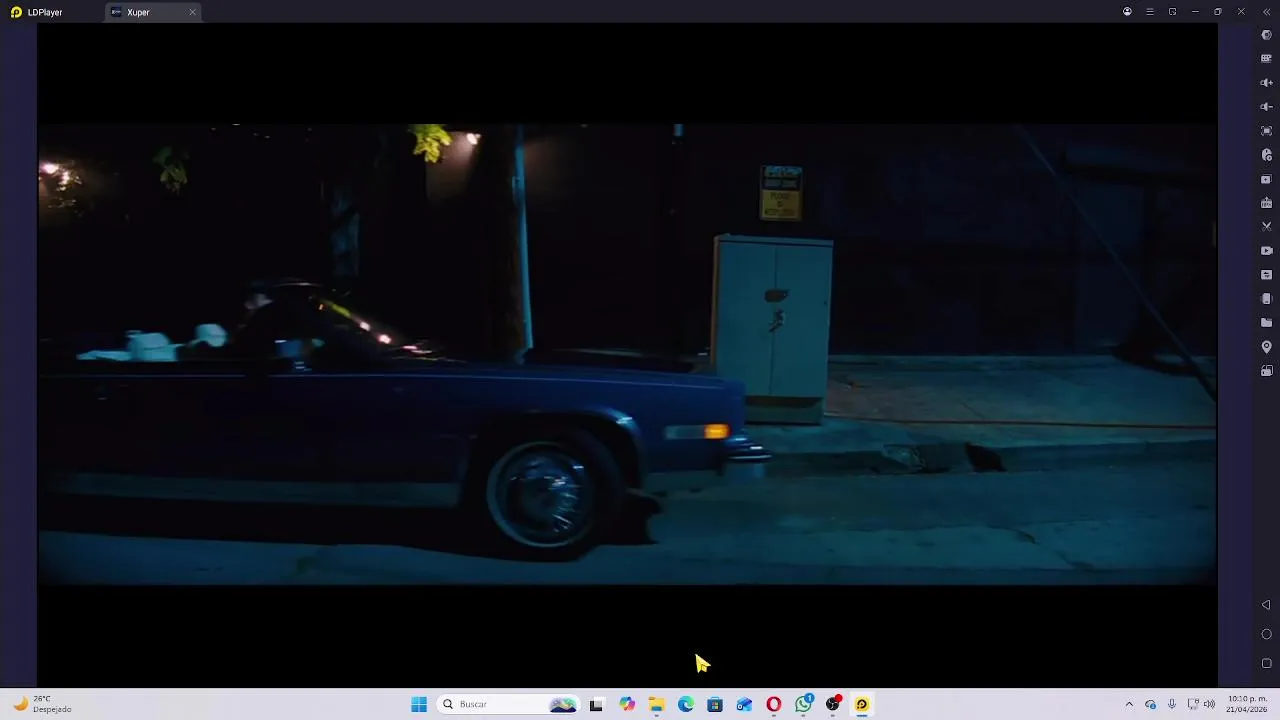Show hidden system tray icons
The height and width of the screenshot is (720, 1280).
pyautogui.click(x=1129, y=704)
